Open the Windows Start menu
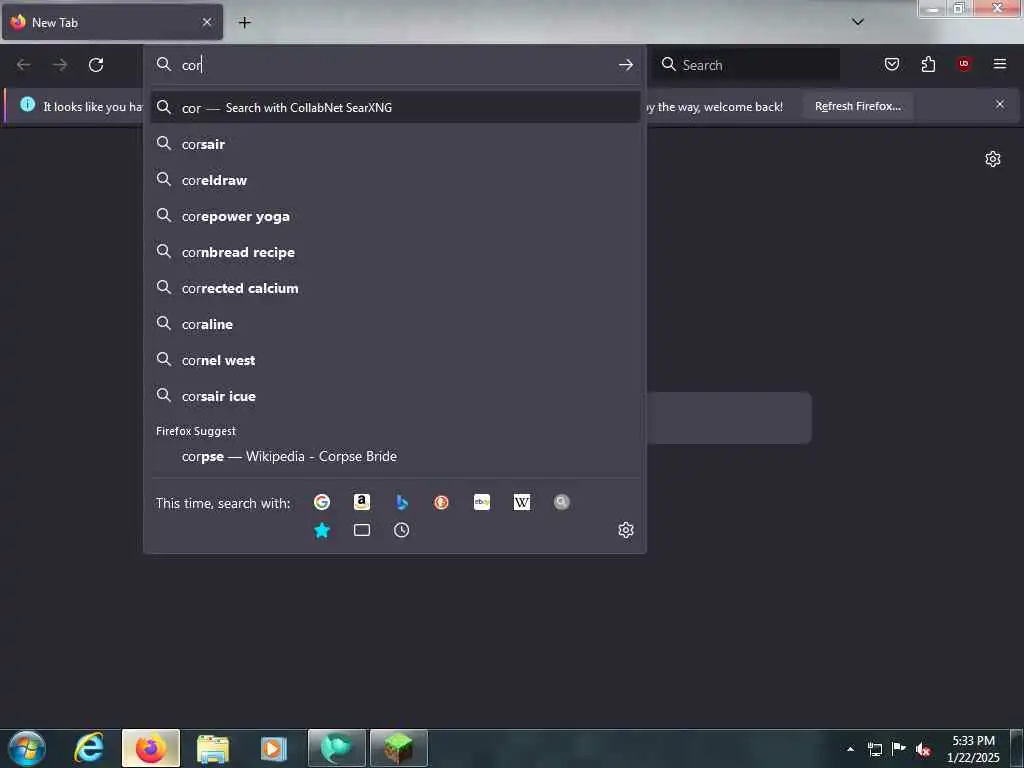The width and height of the screenshot is (1024, 768). click(x=27, y=748)
